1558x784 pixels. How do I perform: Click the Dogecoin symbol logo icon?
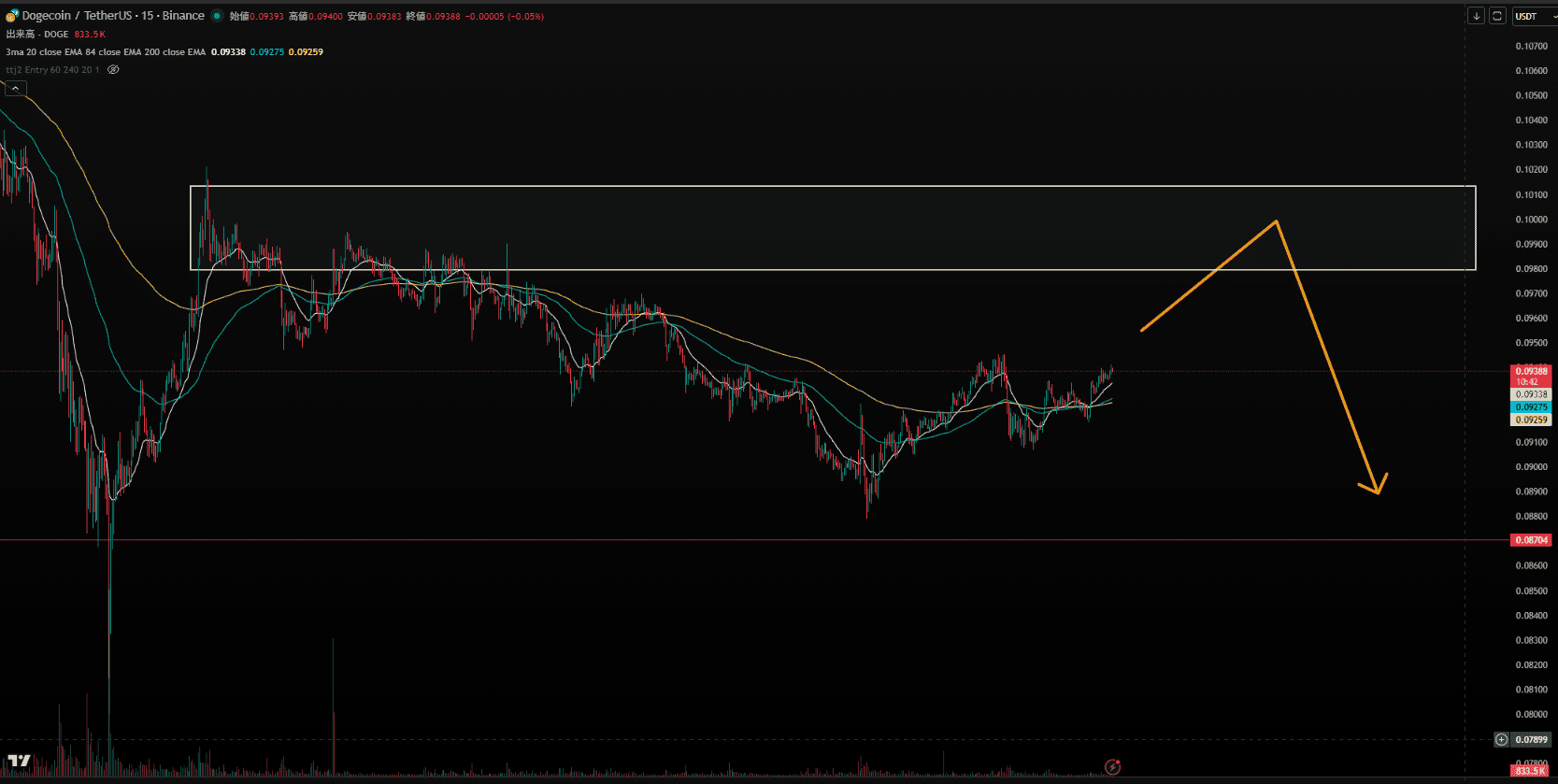tap(12, 16)
